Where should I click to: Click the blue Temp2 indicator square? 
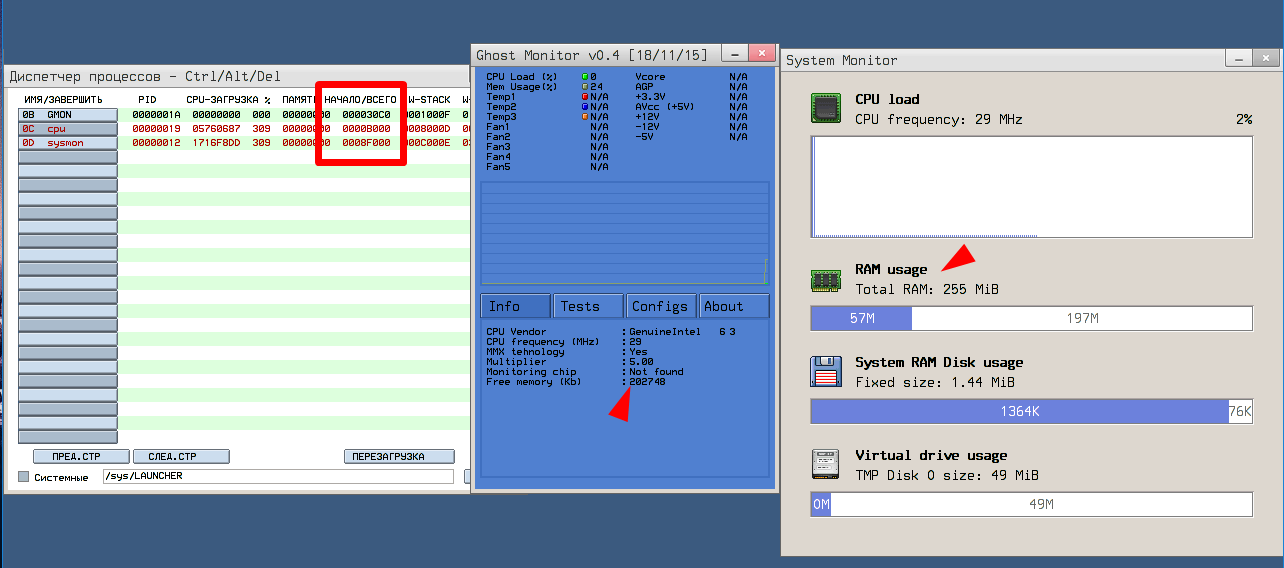(x=585, y=107)
